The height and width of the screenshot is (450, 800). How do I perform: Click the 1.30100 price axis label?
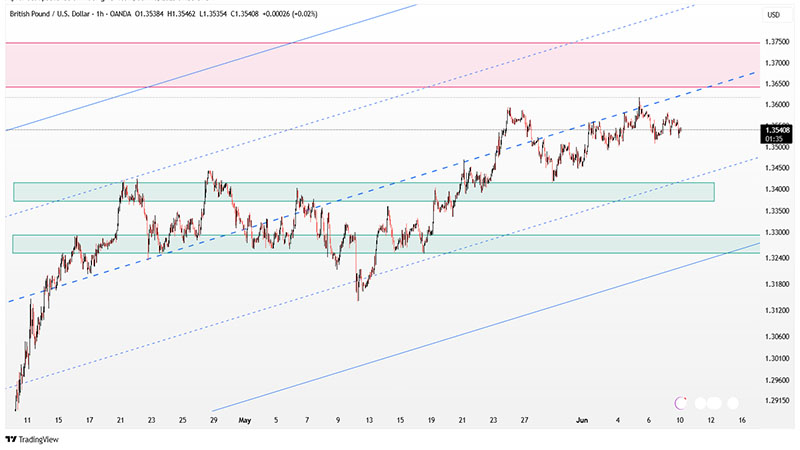pos(777,358)
